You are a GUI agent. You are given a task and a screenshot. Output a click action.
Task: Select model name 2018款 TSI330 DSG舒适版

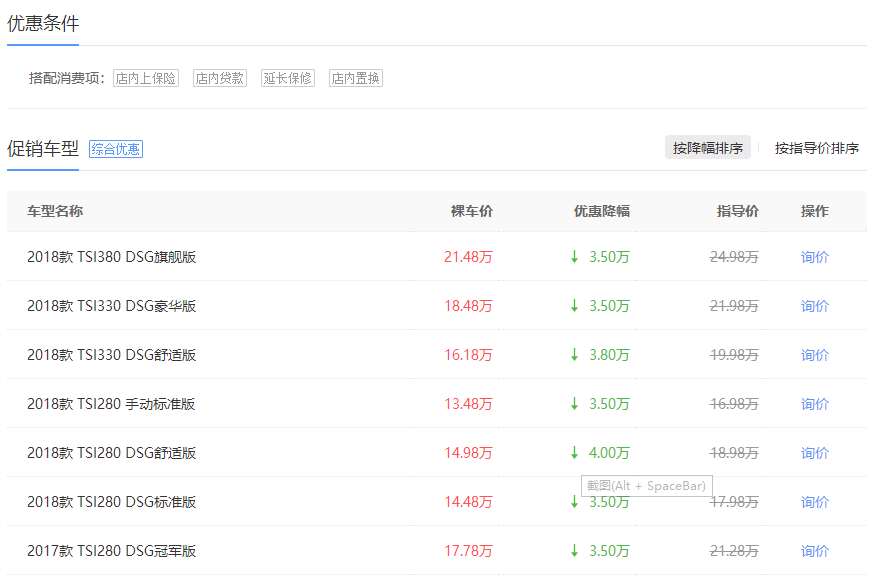(112, 355)
